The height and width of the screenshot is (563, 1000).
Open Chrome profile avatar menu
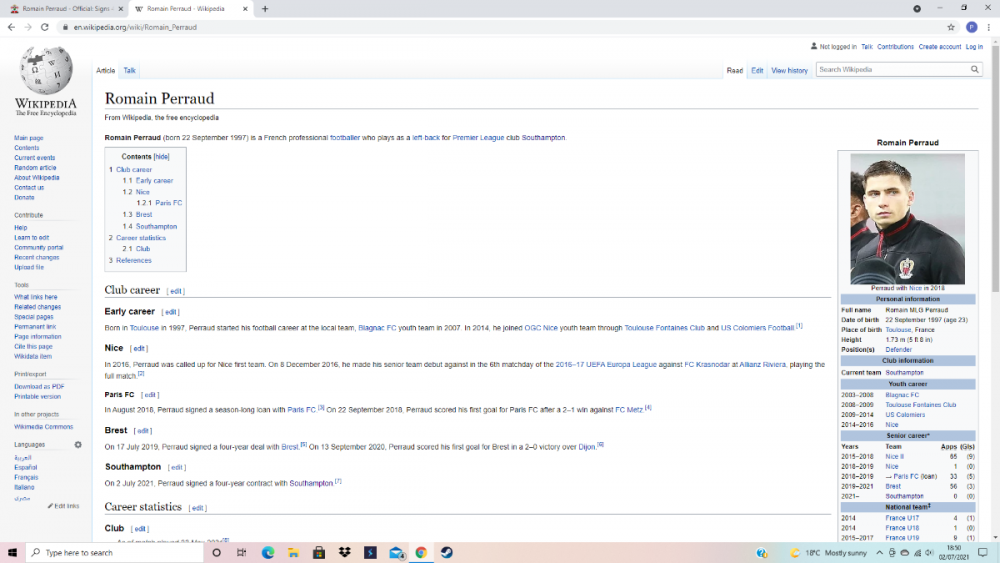pos(971,27)
